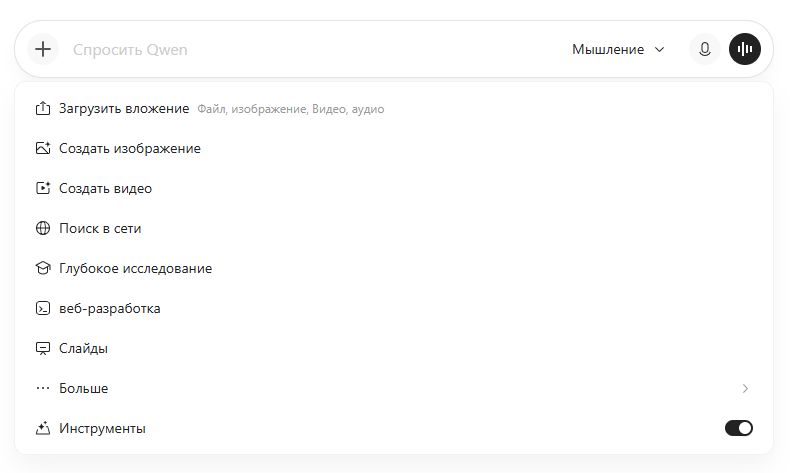Select Глубокое исследование option
Image resolution: width=790 pixels, height=473 pixels.
(x=394, y=268)
